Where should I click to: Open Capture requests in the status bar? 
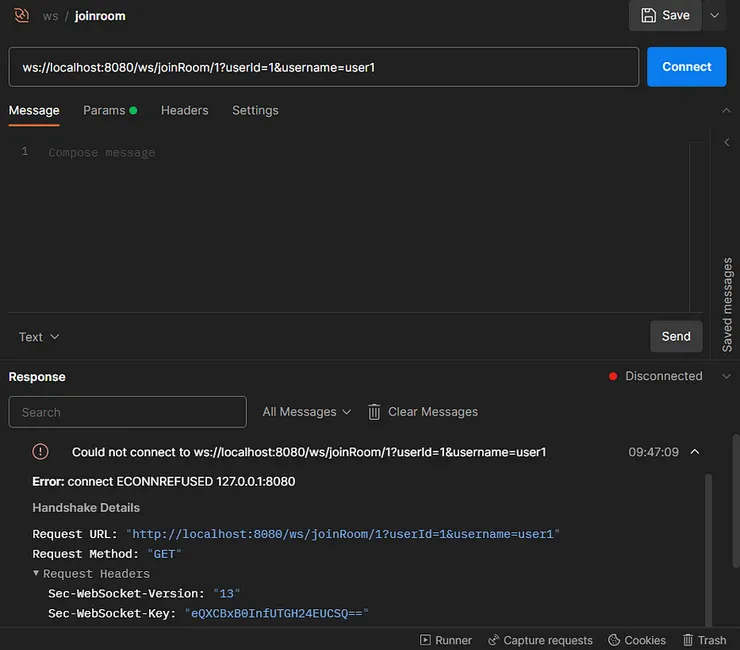click(540, 640)
